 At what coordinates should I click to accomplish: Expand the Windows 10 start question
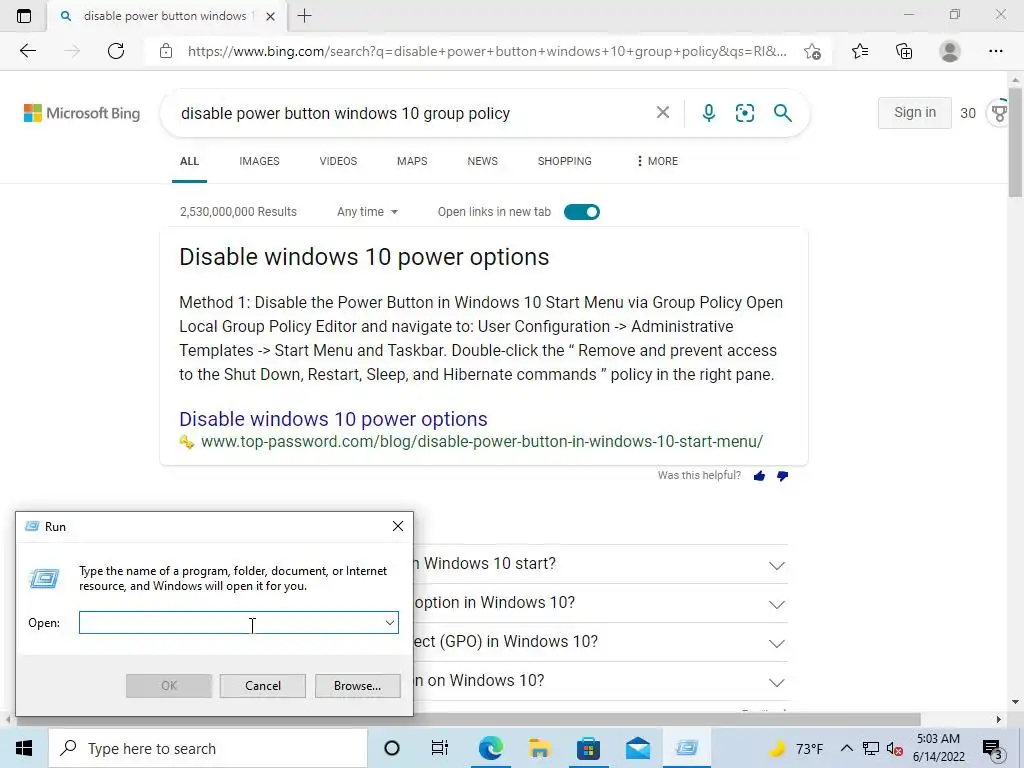tap(776, 566)
